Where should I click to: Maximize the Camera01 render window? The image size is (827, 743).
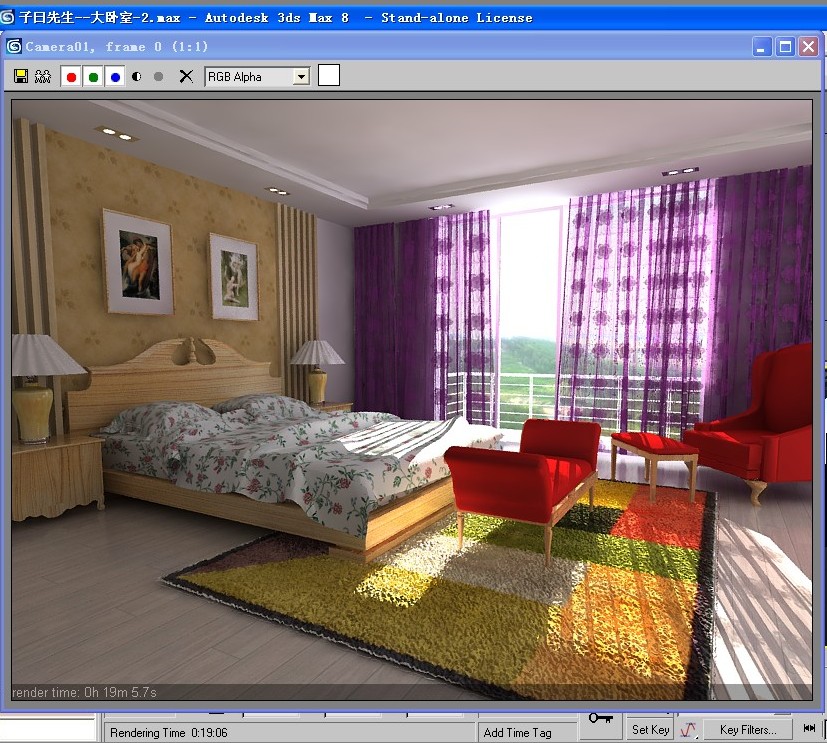(x=786, y=47)
